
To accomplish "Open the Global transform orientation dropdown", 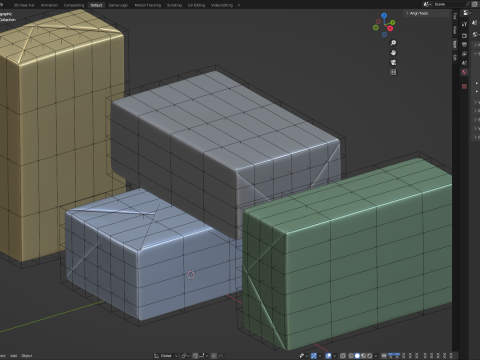I will [x=166, y=356].
